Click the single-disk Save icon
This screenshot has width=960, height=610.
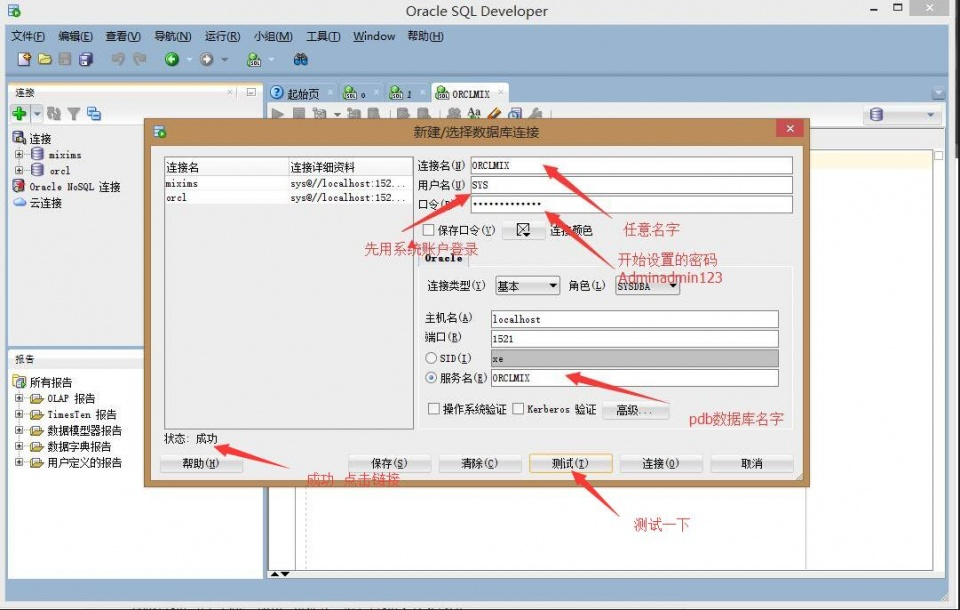click(x=65, y=59)
